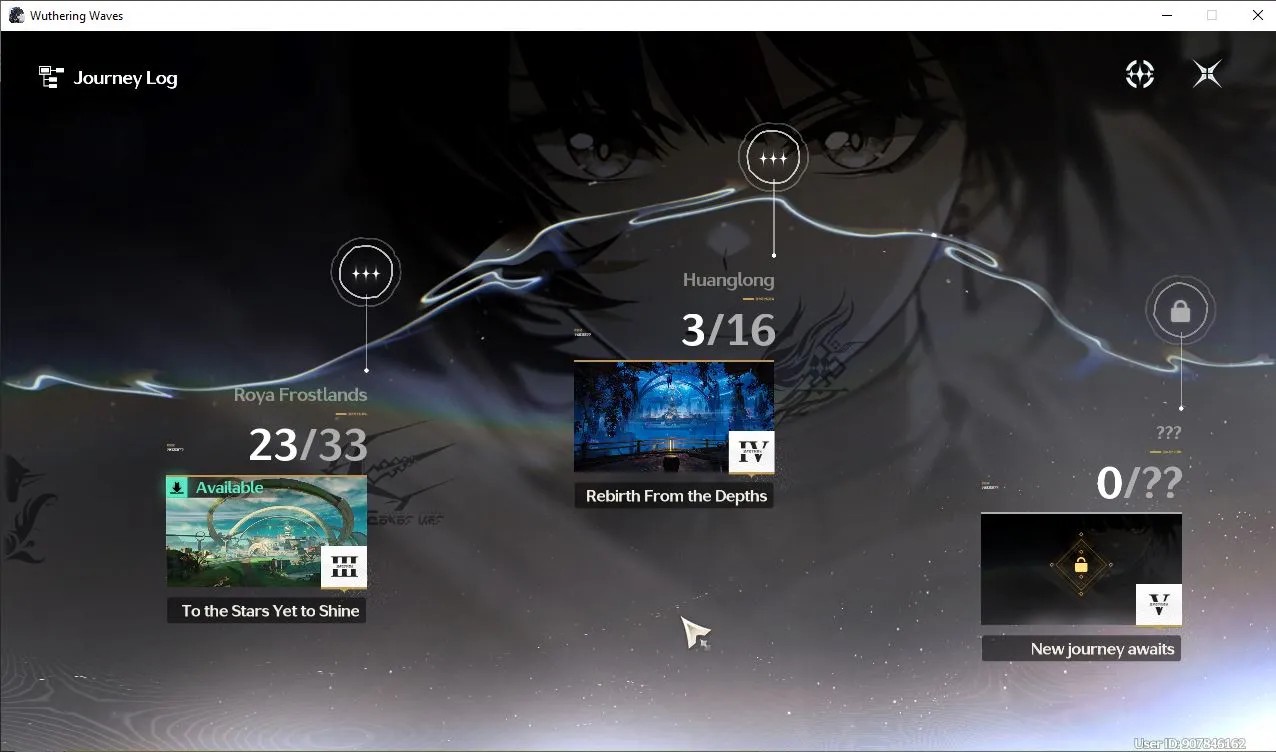Viewport: 1276px width, 752px height.
Task: Select the Huanglong three-star node
Action: click(773, 158)
